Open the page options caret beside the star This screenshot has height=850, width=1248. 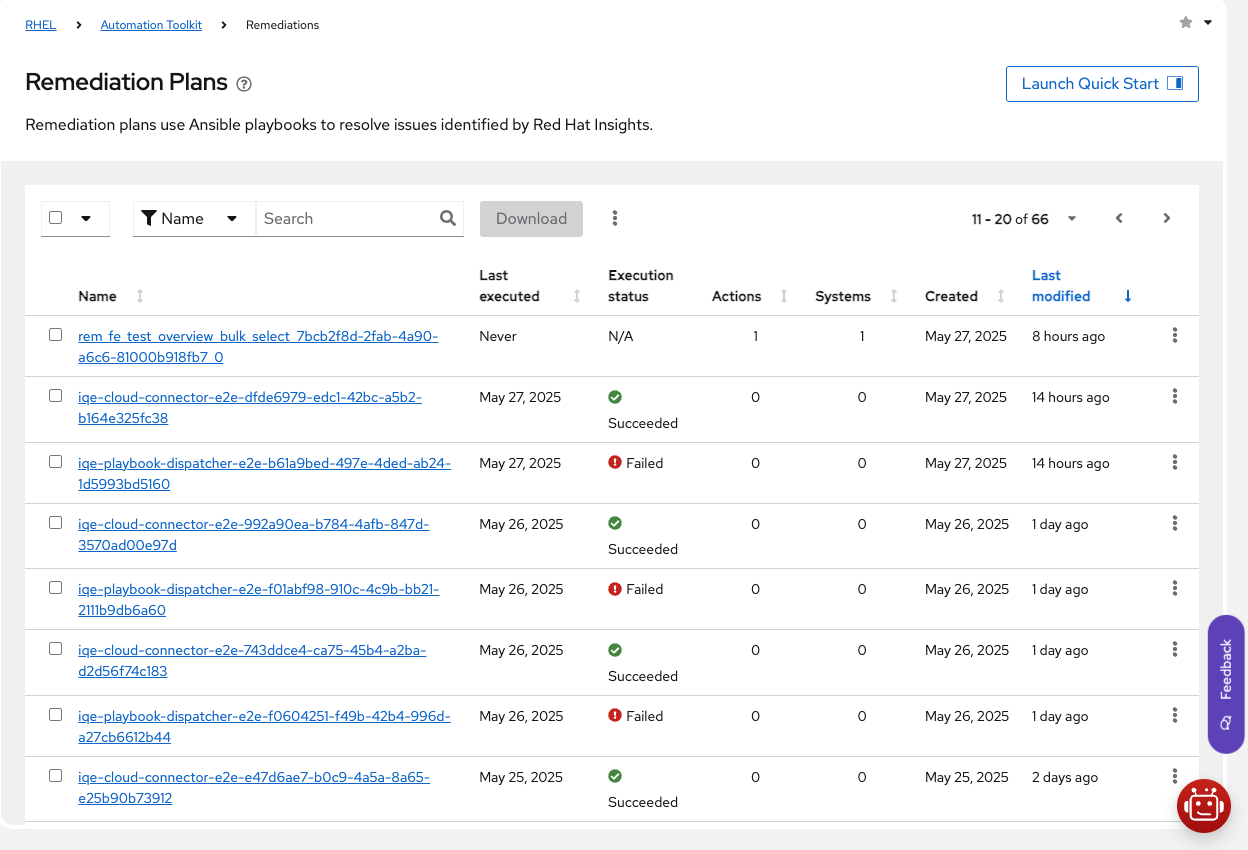tap(1208, 21)
